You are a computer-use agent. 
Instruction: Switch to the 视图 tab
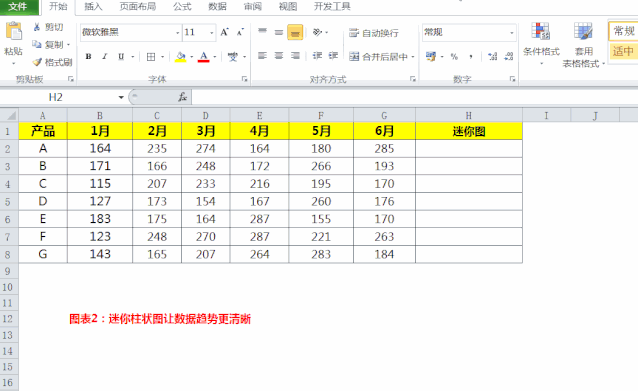[x=287, y=6]
